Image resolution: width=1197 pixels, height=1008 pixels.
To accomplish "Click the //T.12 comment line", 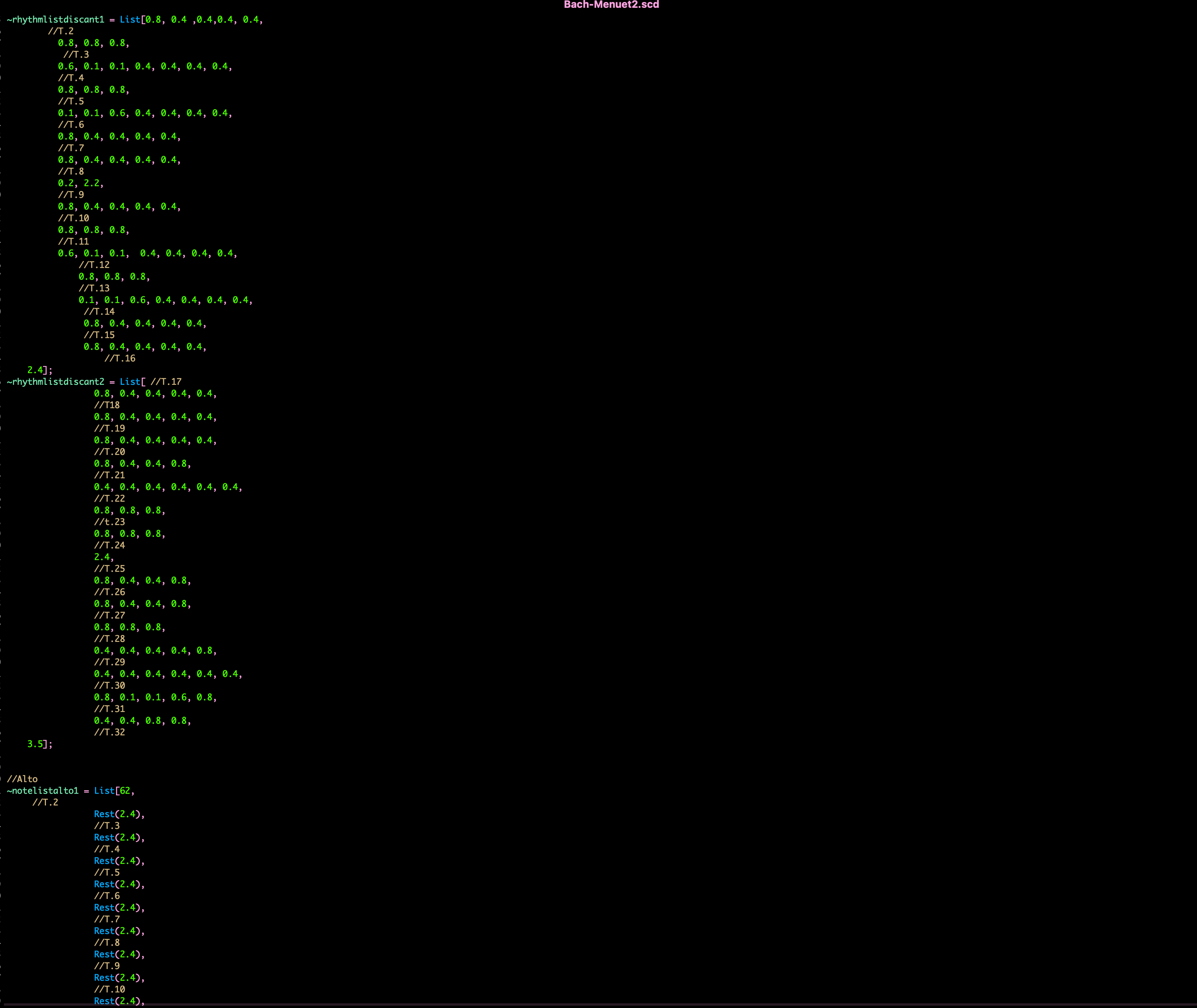I will (x=94, y=265).
